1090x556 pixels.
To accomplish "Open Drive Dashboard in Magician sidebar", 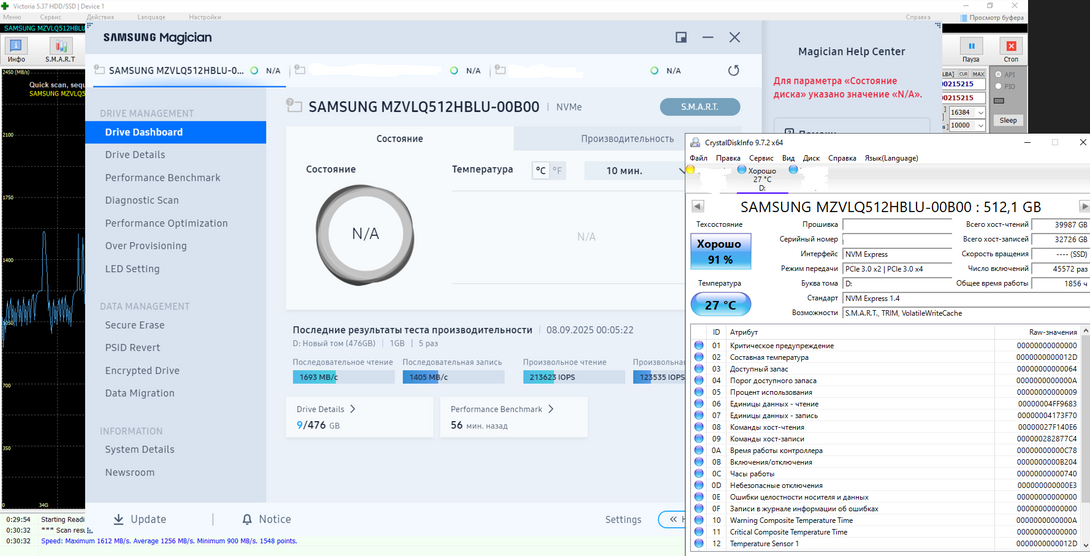I will pyautogui.click(x=175, y=132).
